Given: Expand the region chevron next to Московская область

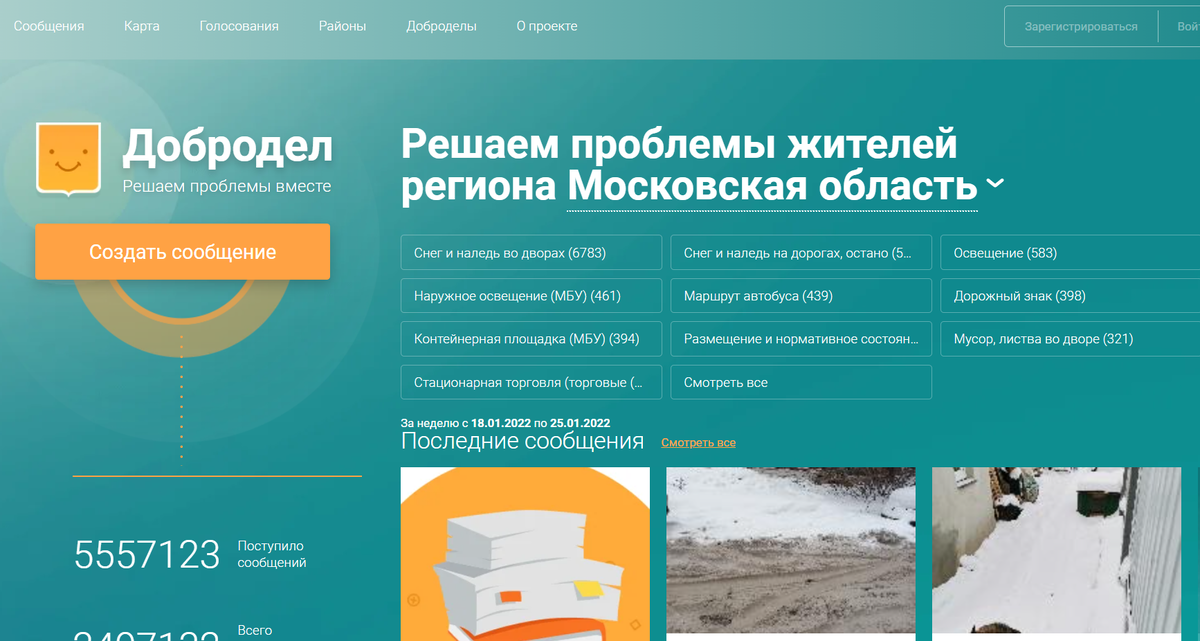Looking at the screenshot, I should pyautogui.click(x=994, y=183).
